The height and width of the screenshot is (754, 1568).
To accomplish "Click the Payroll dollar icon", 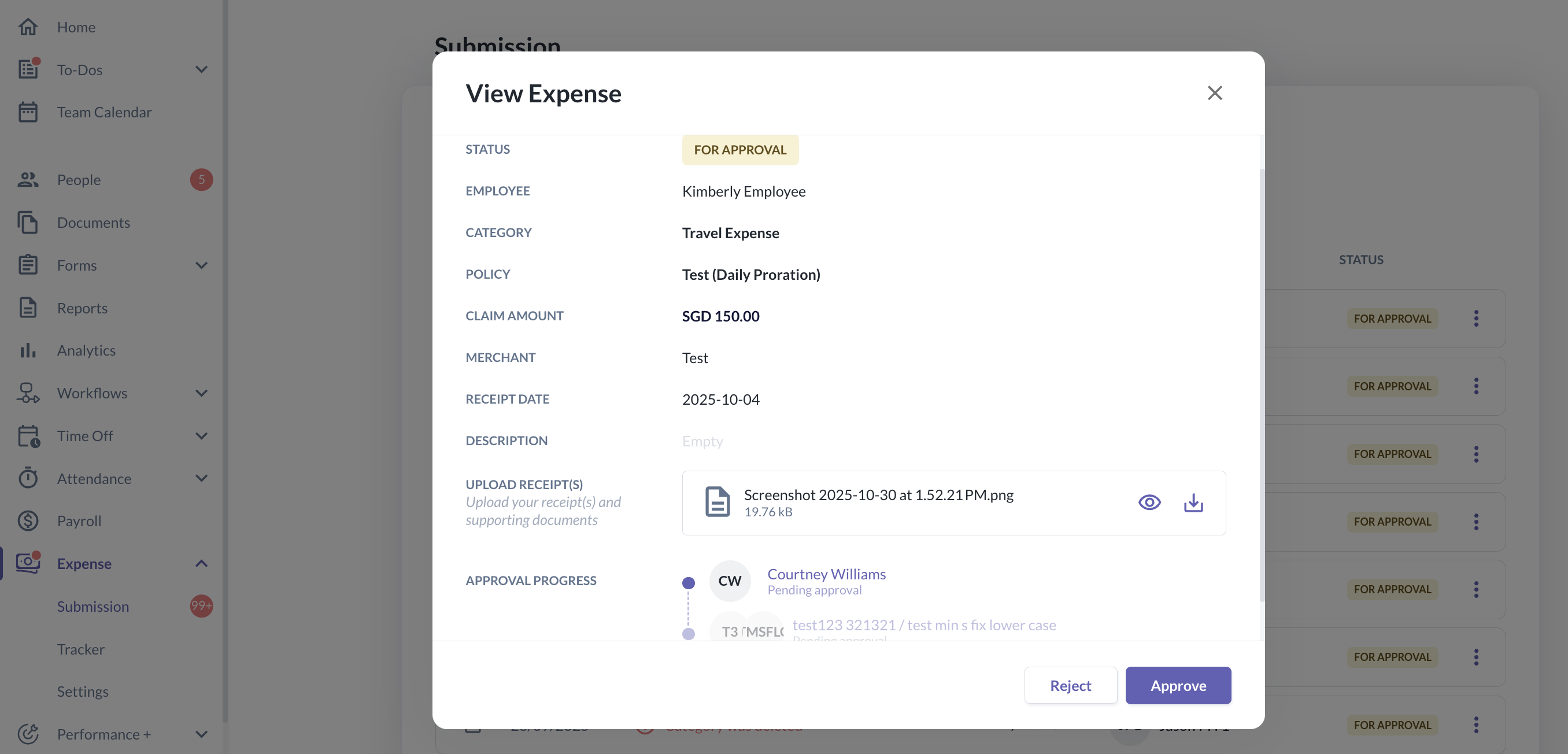I will (28, 521).
